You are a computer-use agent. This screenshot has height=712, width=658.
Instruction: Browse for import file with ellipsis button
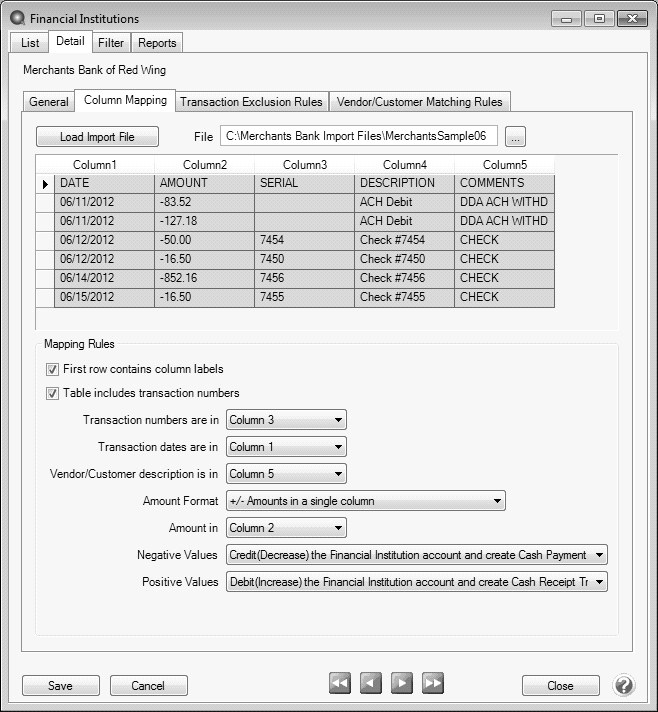coord(515,136)
